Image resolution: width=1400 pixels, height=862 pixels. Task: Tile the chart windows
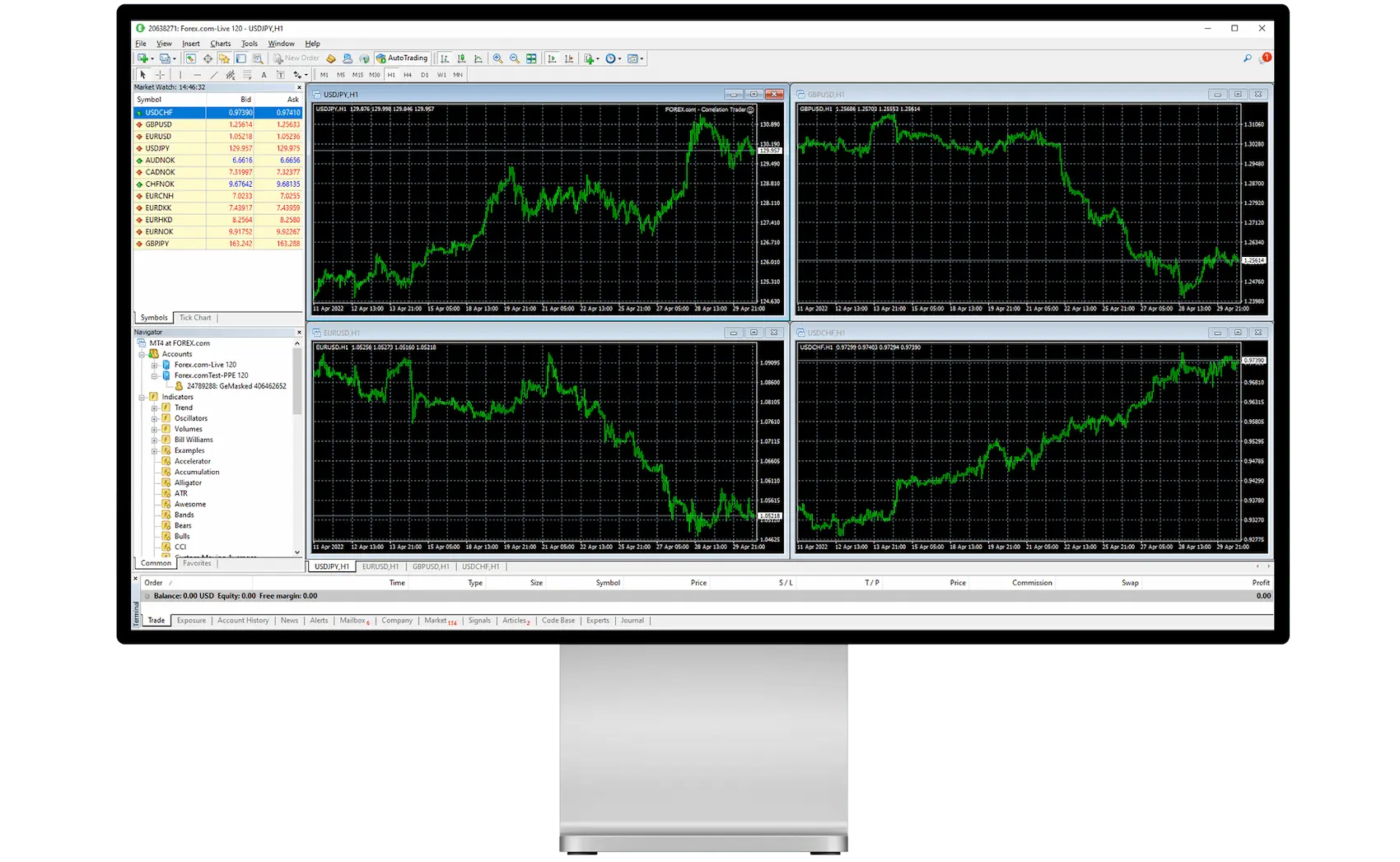point(531,58)
